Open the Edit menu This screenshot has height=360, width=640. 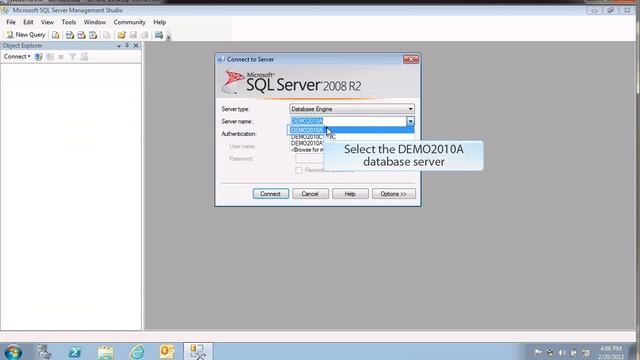tap(28, 22)
